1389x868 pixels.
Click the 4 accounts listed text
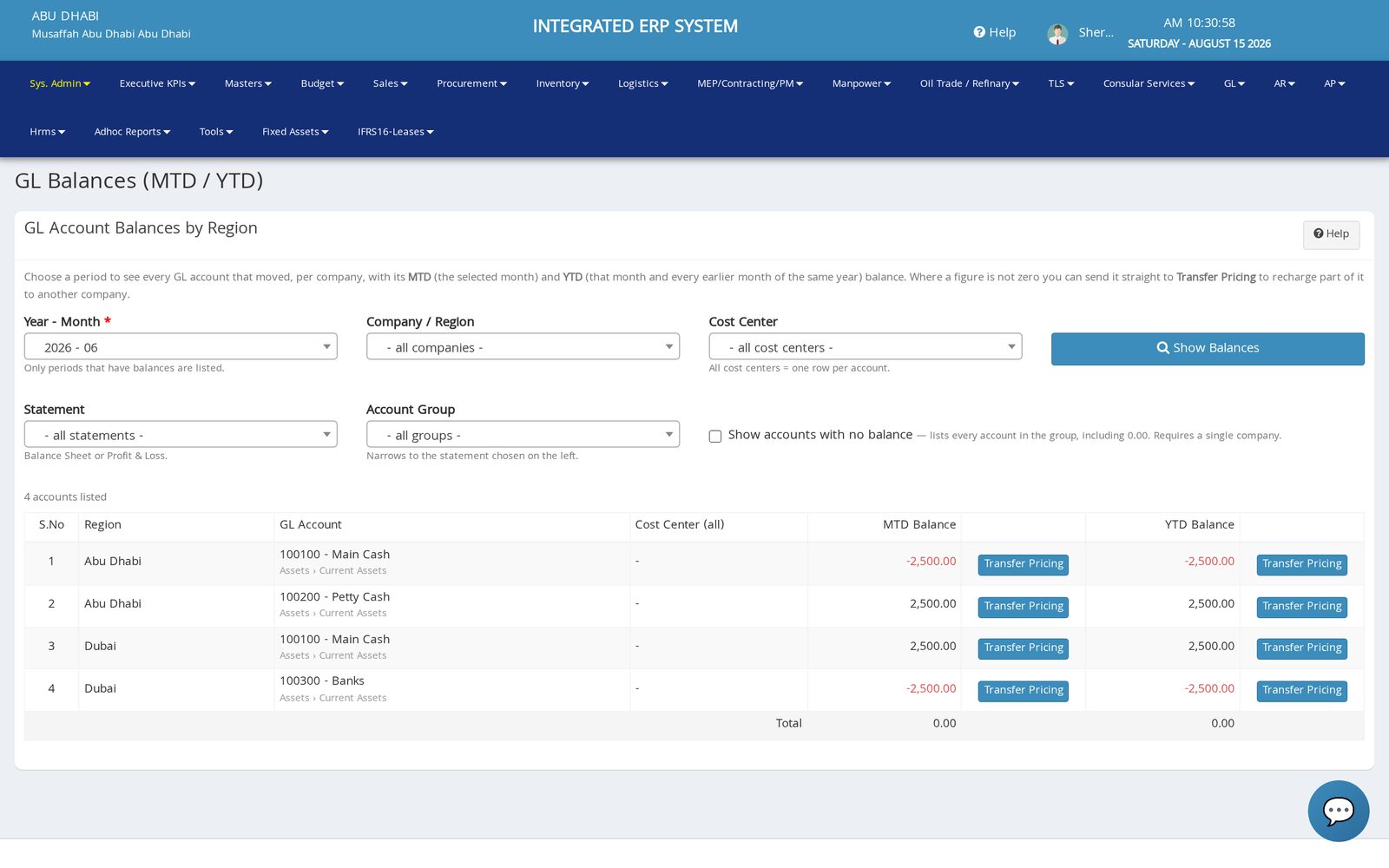[65, 497]
